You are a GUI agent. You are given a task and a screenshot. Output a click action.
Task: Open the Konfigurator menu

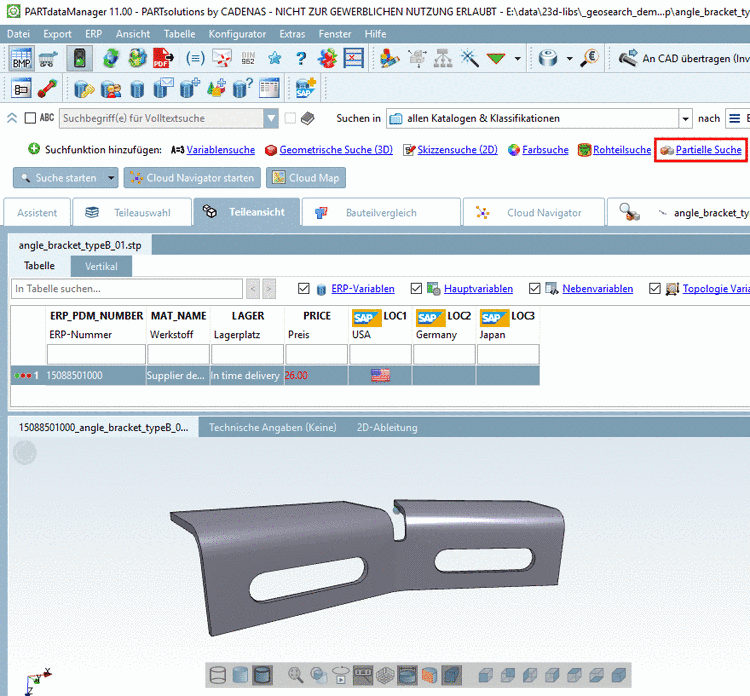click(x=237, y=34)
